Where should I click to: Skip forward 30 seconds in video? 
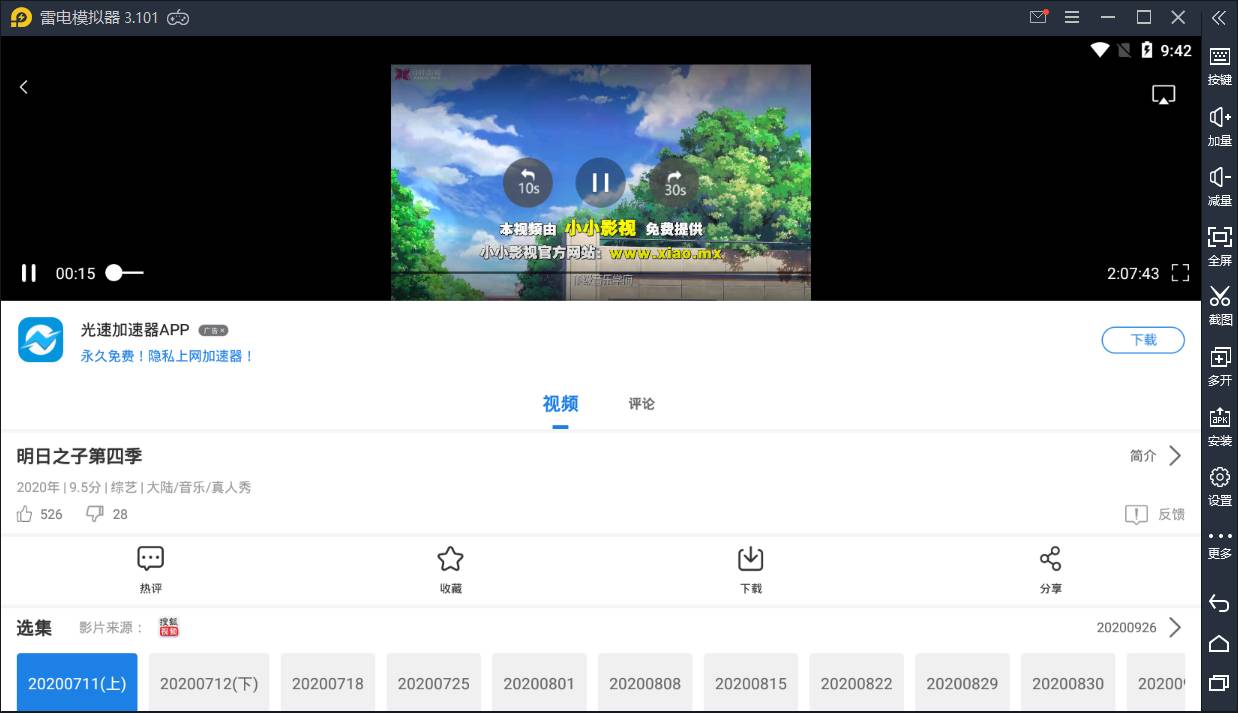pos(675,183)
